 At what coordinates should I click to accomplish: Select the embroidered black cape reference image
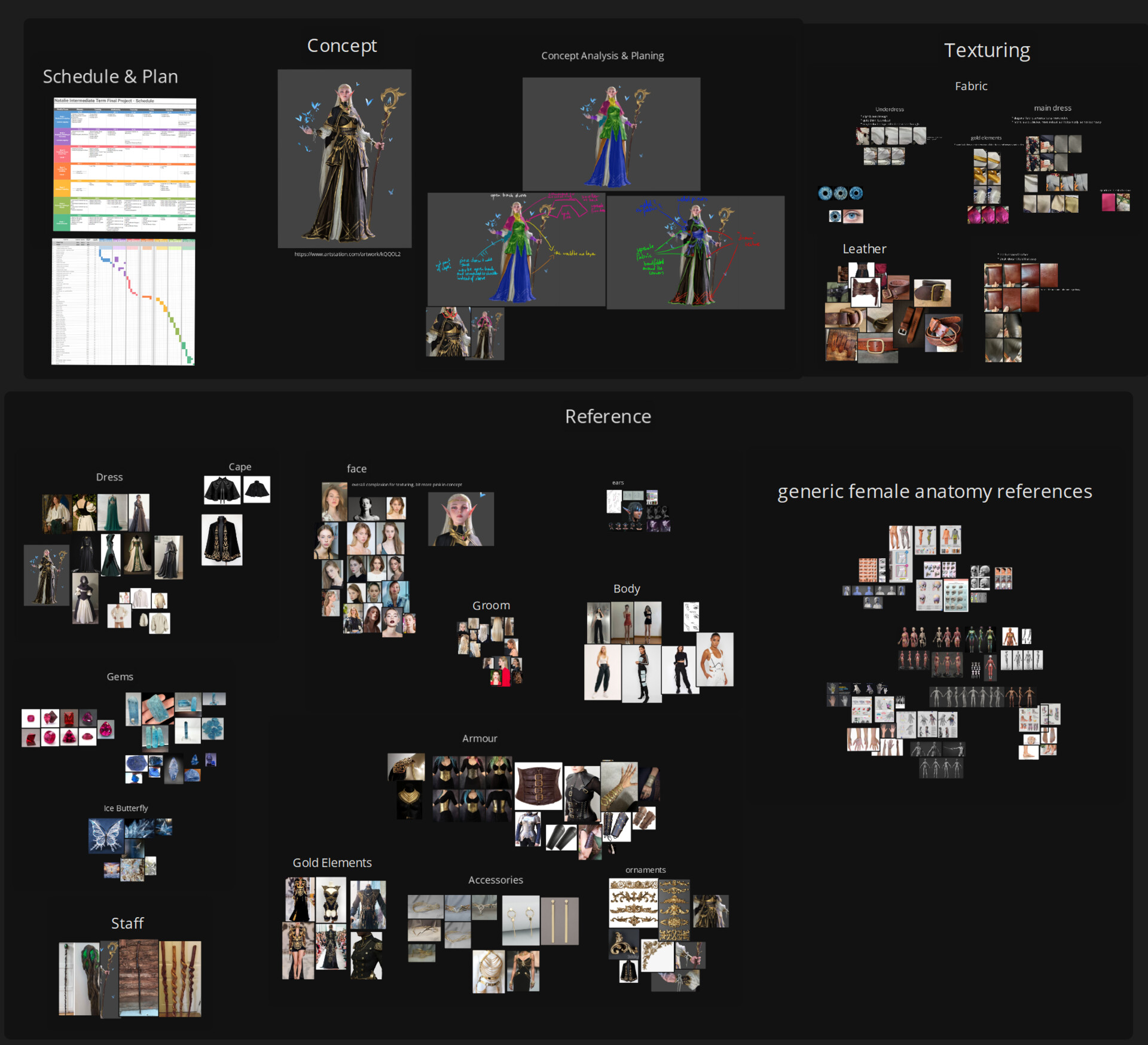click(x=222, y=540)
